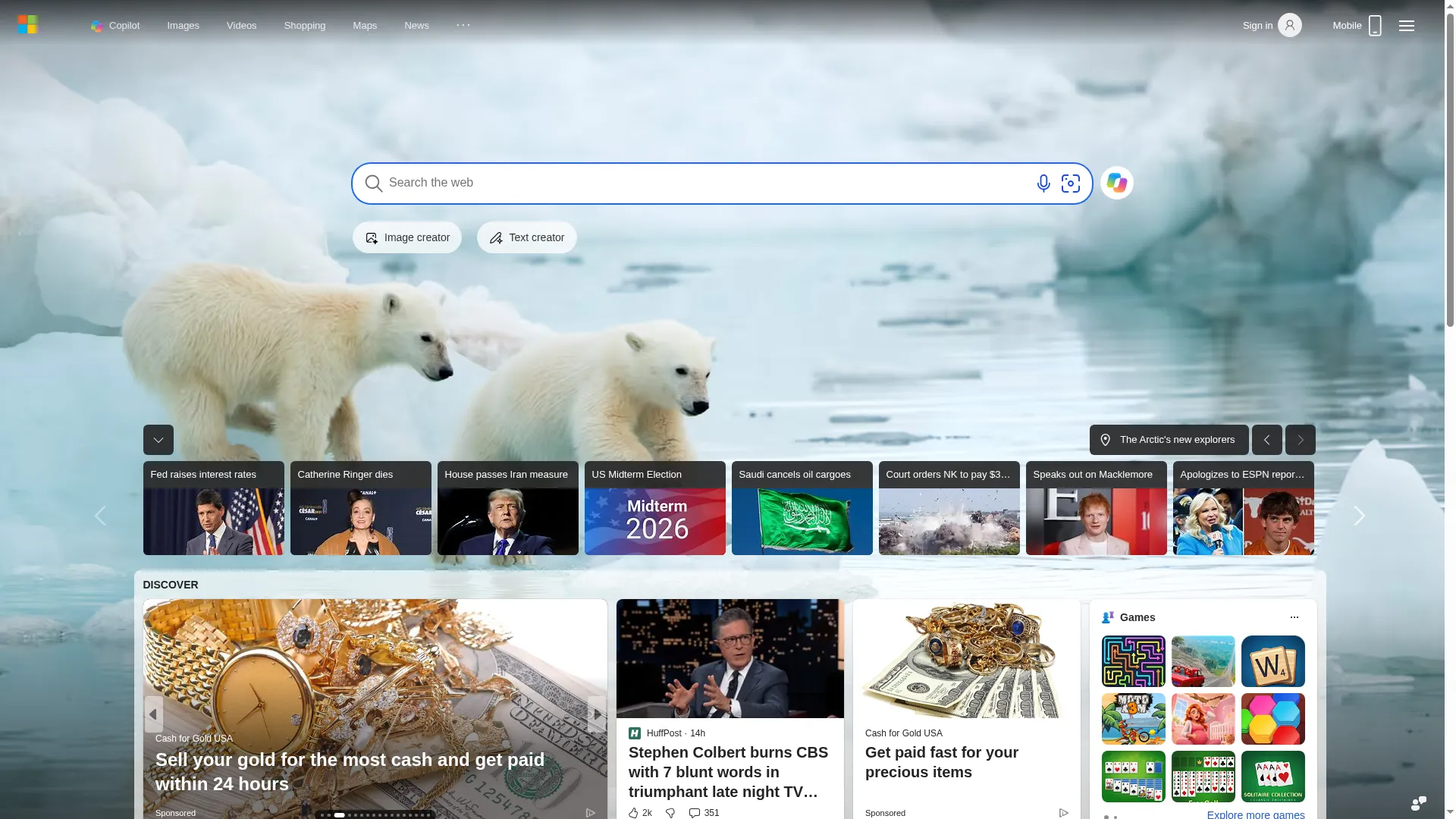The height and width of the screenshot is (819, 1456).
Task: Open the Maps tab
Action: (365, 26)
